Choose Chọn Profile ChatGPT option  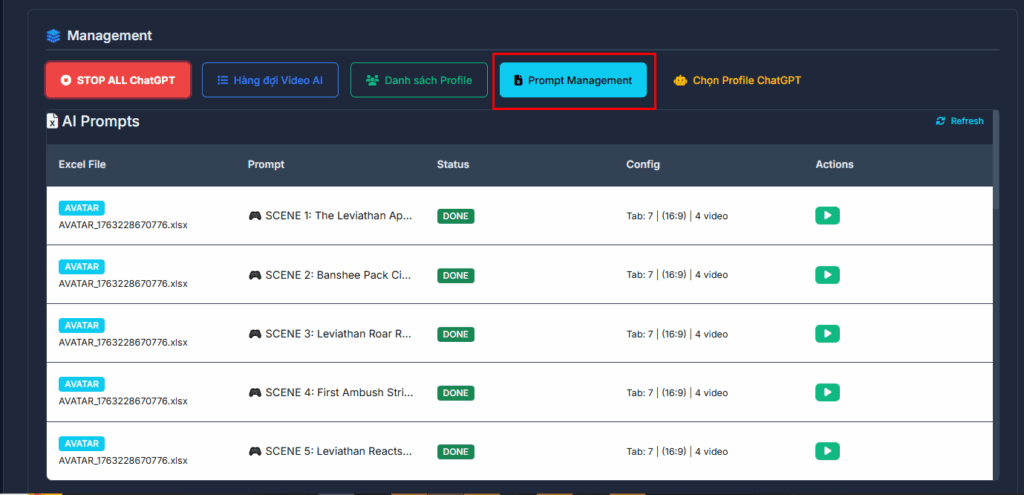(x=737, y=80)
